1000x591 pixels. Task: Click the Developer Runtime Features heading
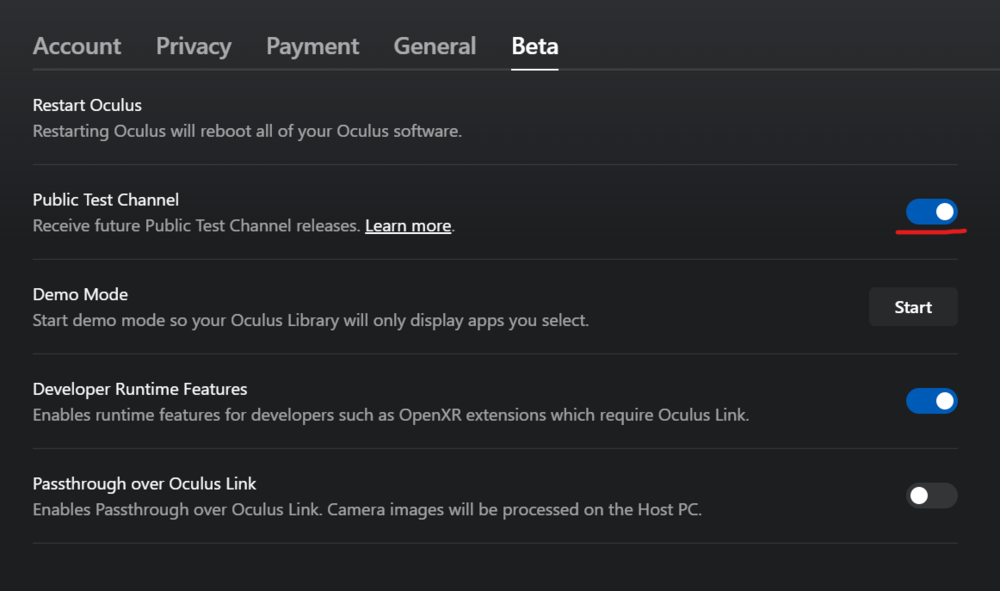point(140,389)
